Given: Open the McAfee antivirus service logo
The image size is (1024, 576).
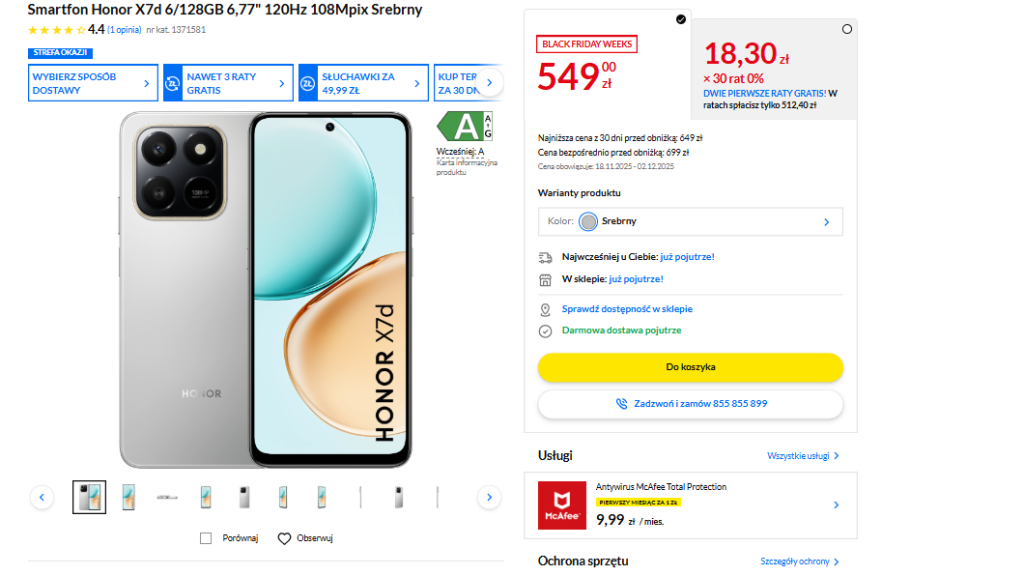Looking at the screenshot, I should click(x=562, y=504).
